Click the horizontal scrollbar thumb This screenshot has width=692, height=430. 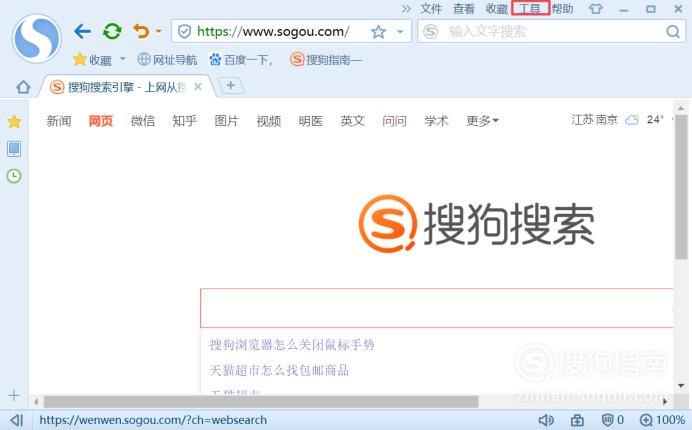(261, 402)
